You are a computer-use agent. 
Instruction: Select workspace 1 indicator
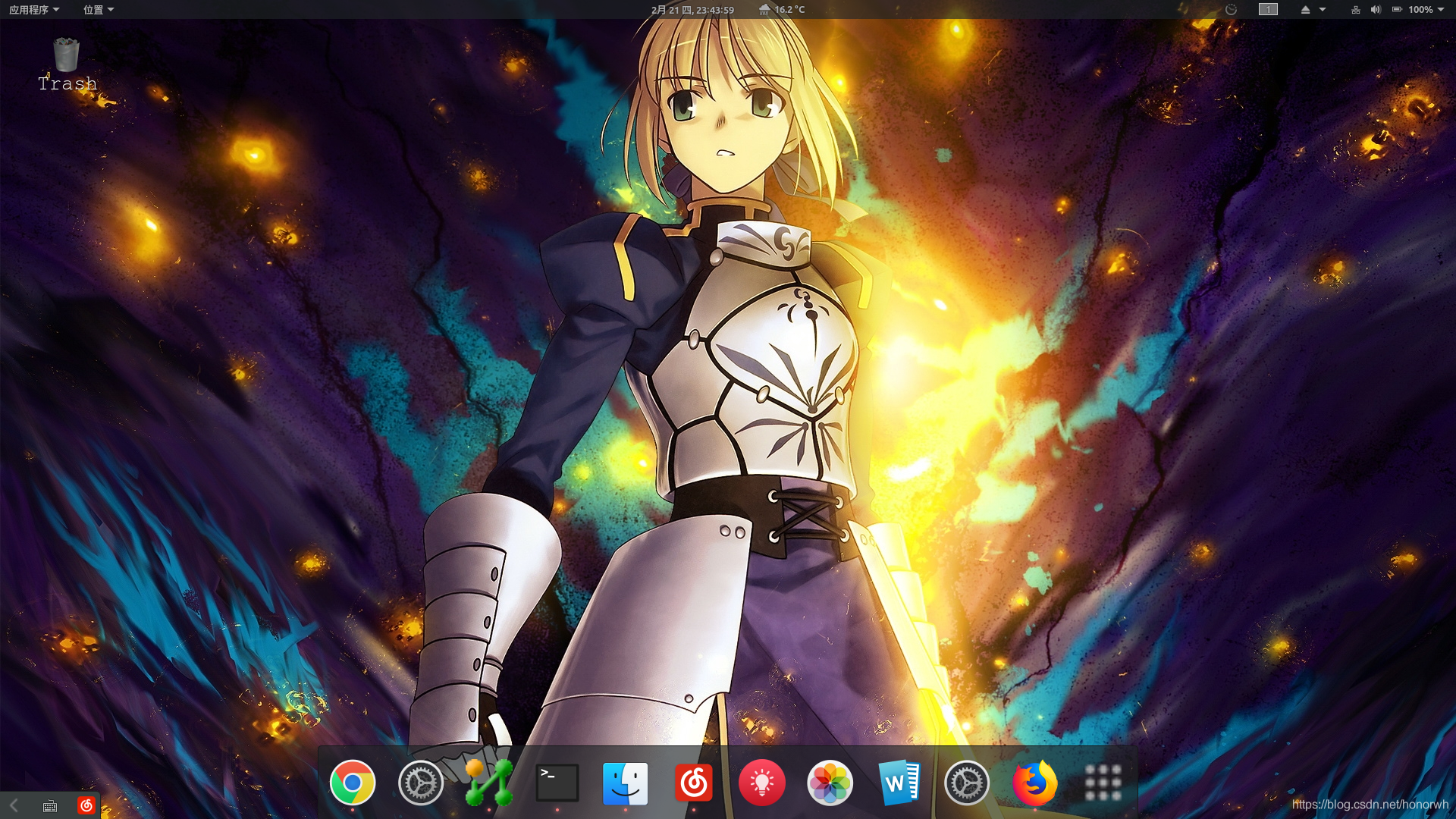coord(1268,10)
